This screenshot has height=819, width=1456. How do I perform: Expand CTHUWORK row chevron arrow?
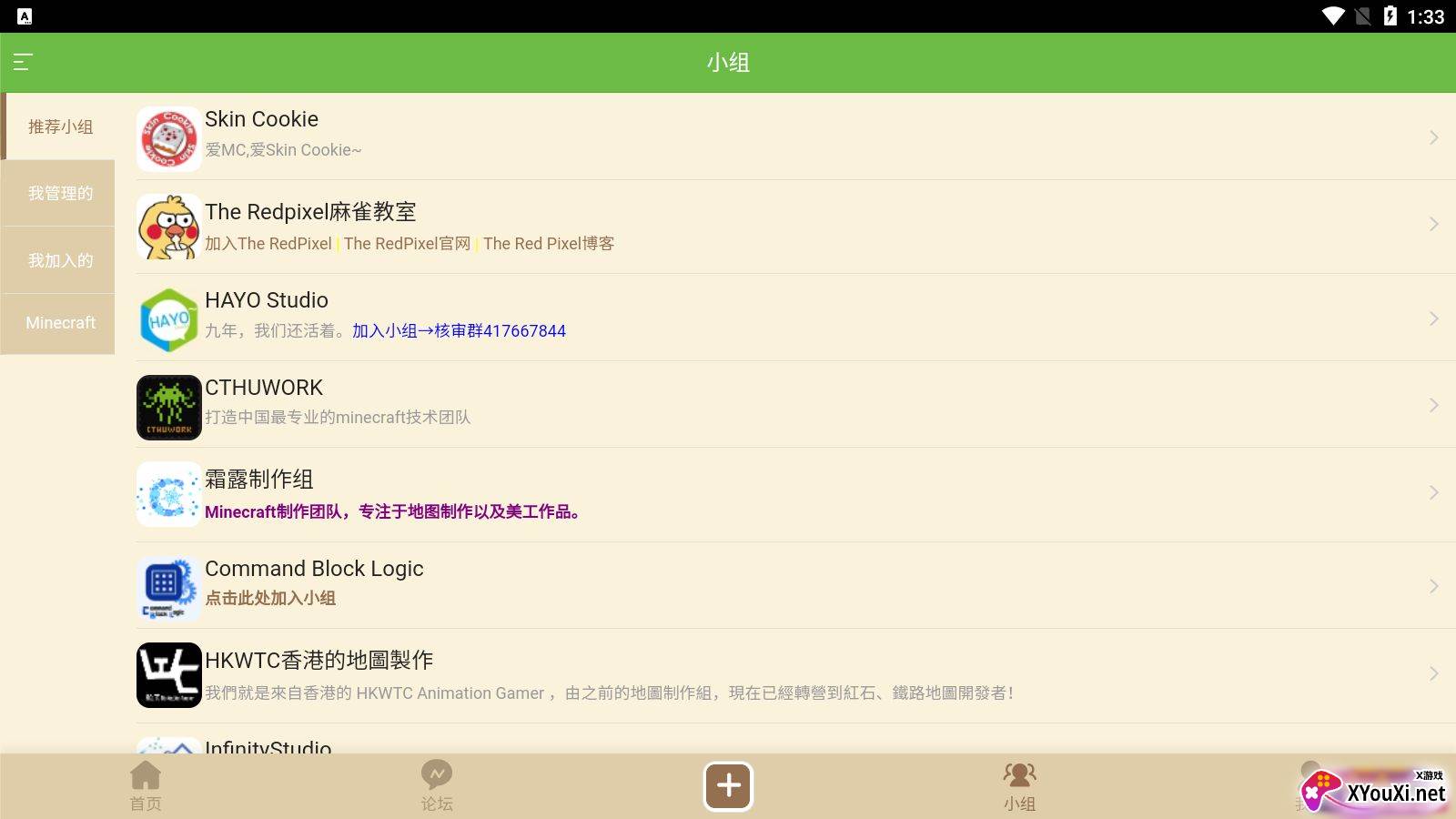[1433, 405]
